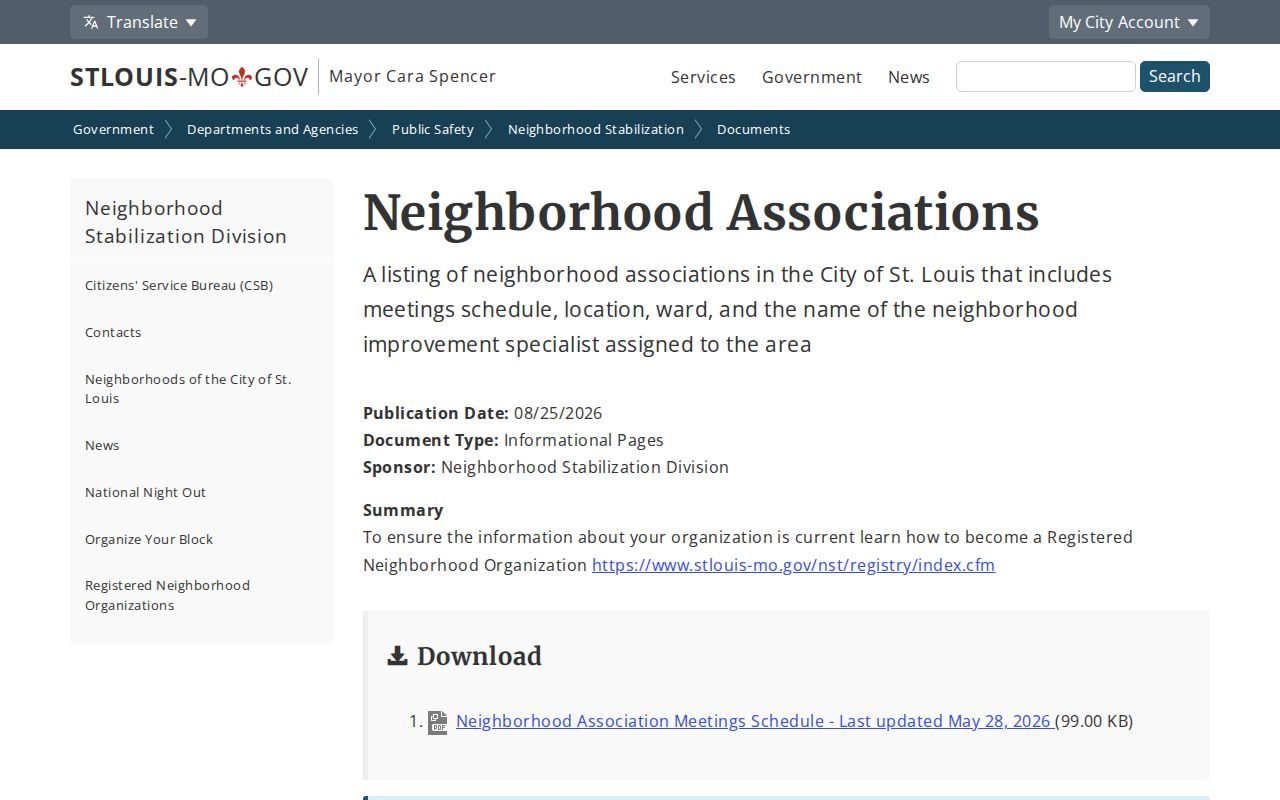Click the Document Type Informational Pages text
Viewport: 1280px width, 800px height.
click(x=513, y=440)
